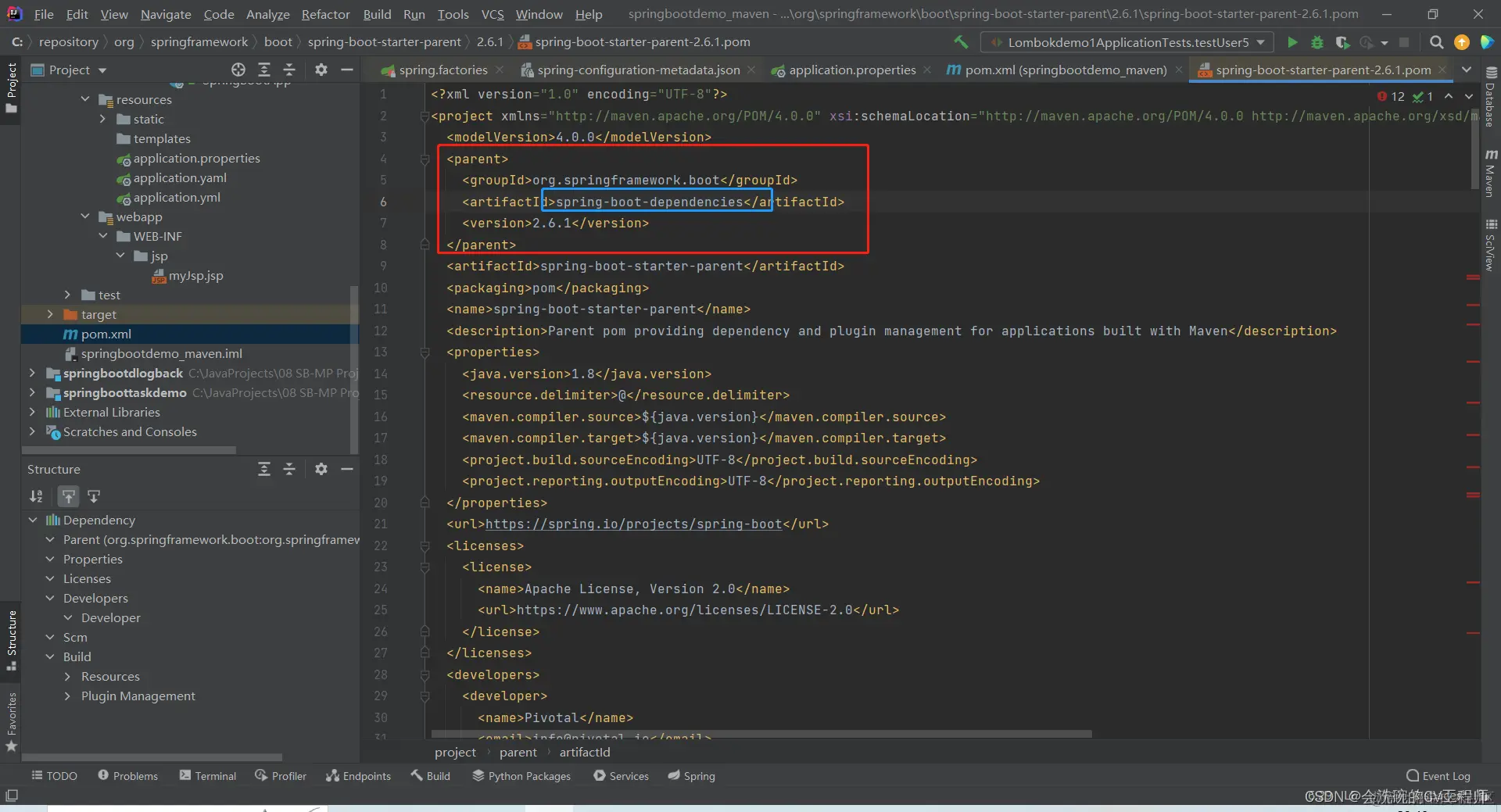Viewport: 1501px width, 812px height.
Task: Collapse all nodes in Project panel
Action: [289, 70]
